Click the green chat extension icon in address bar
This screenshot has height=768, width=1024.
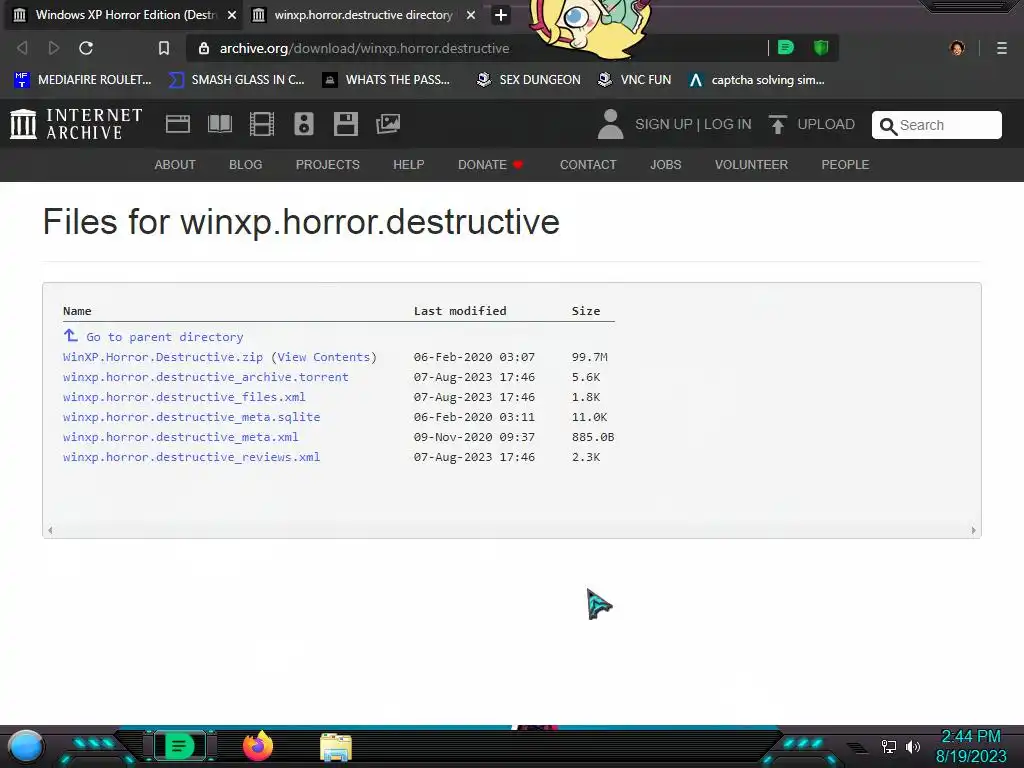pos(786,48)
